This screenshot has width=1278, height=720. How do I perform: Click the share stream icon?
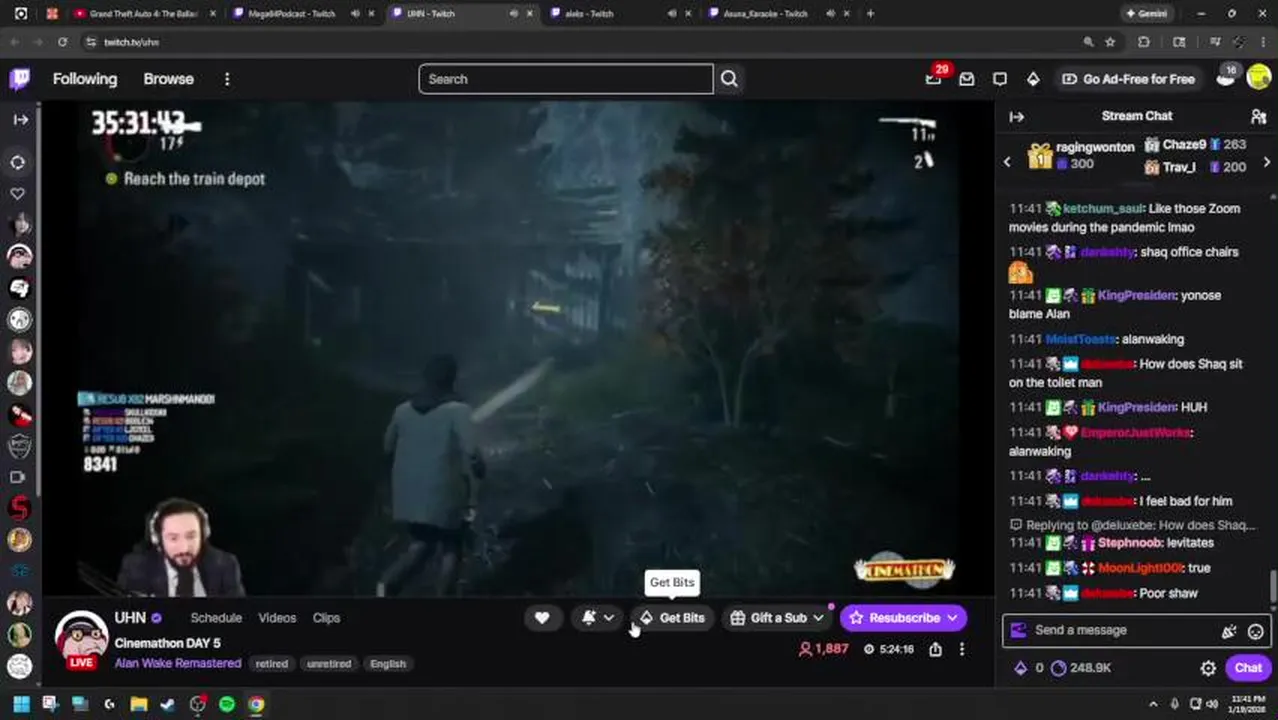(935, 649)
